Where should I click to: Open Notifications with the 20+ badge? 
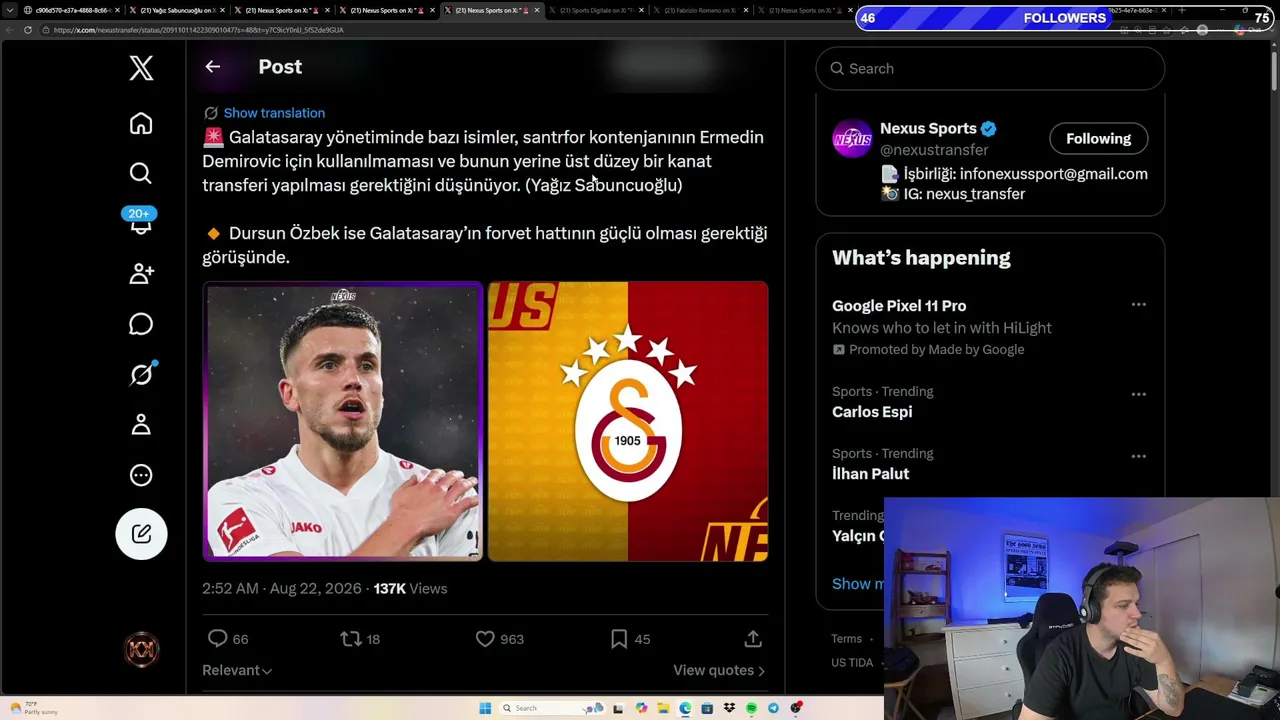click(x=141, y=222)
